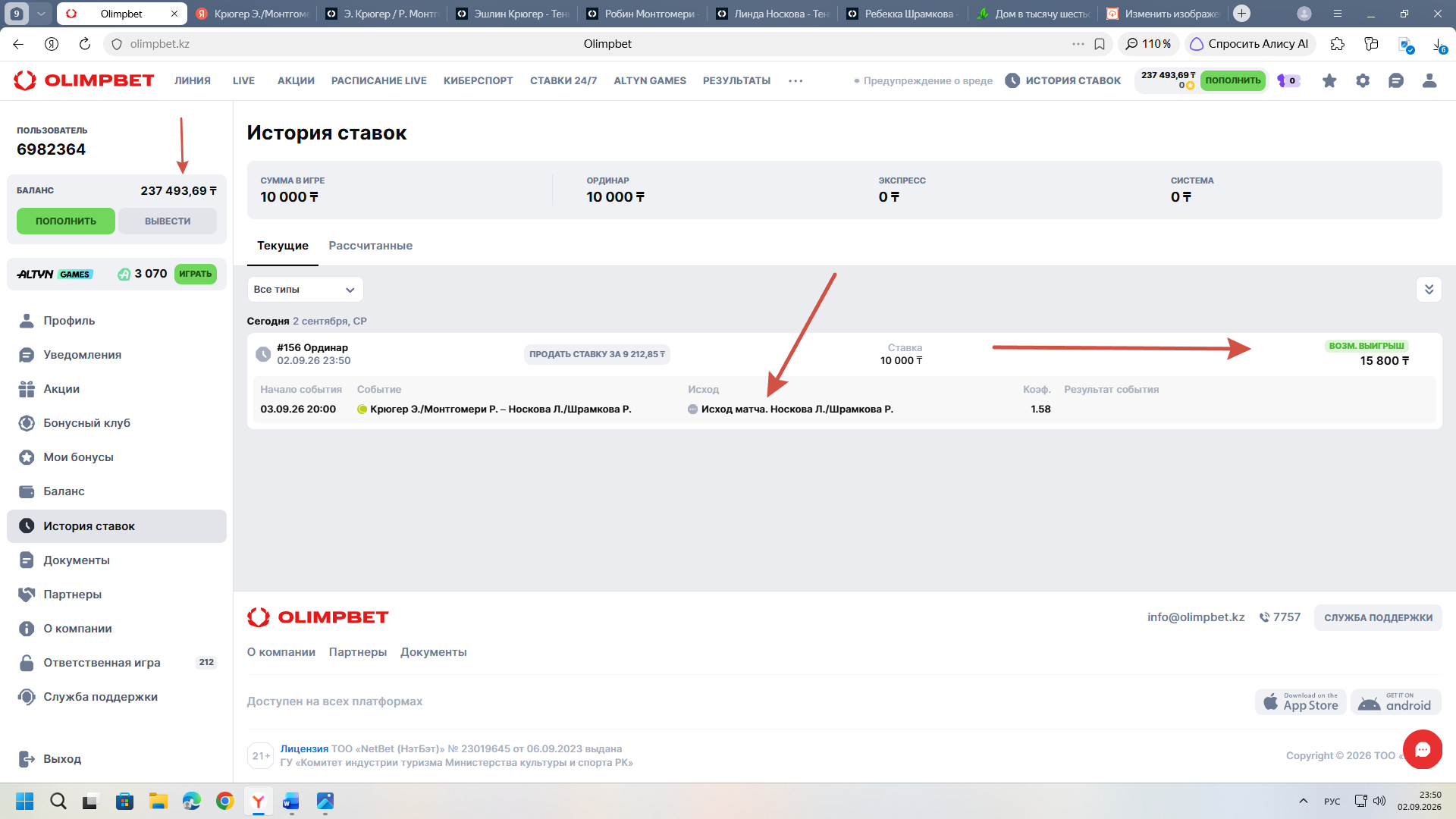
Task: Open 'КИБЕРСПОРТ' section
Action: (x=478, y=80)
